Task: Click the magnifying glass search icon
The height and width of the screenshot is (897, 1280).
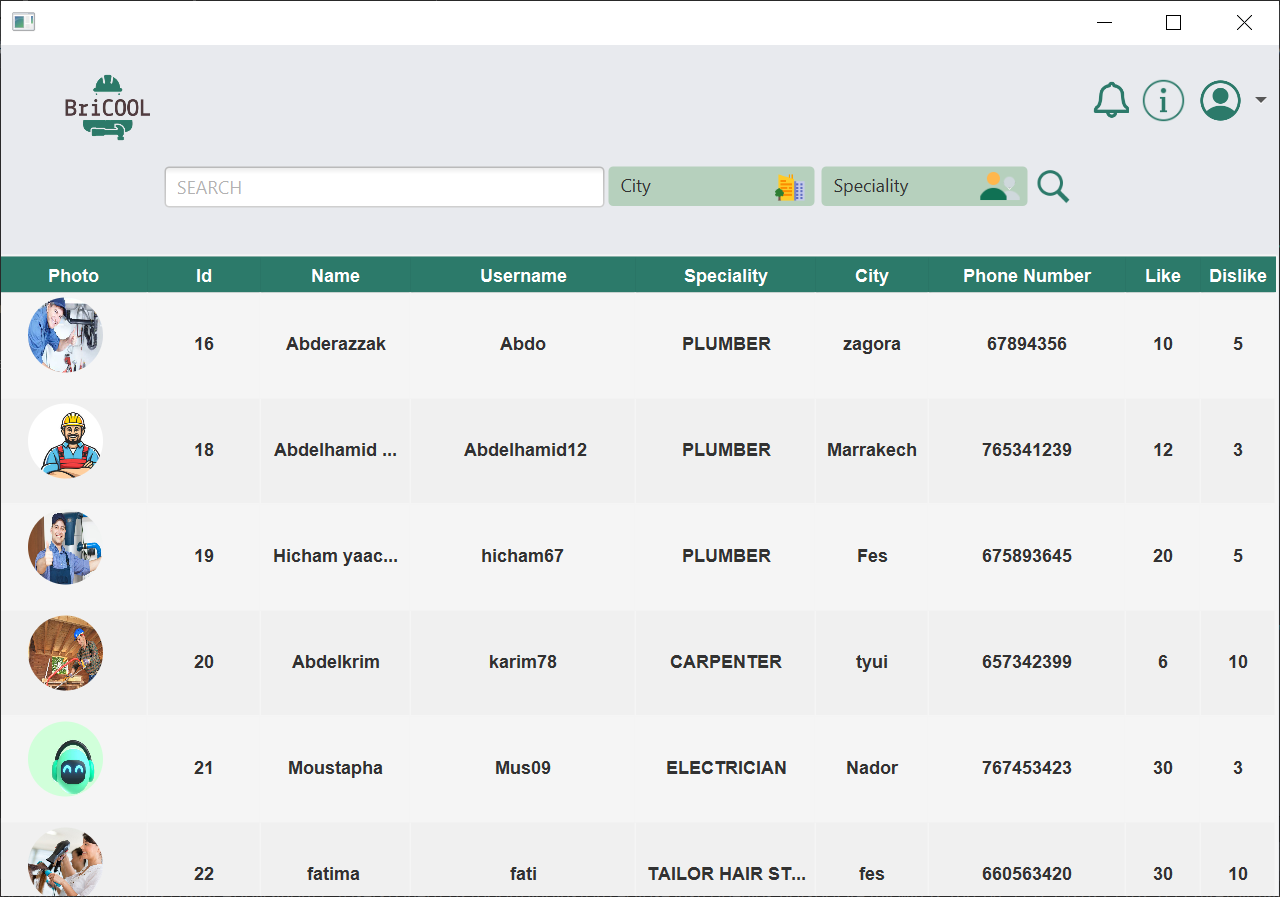Action: tap(1053, 186)
